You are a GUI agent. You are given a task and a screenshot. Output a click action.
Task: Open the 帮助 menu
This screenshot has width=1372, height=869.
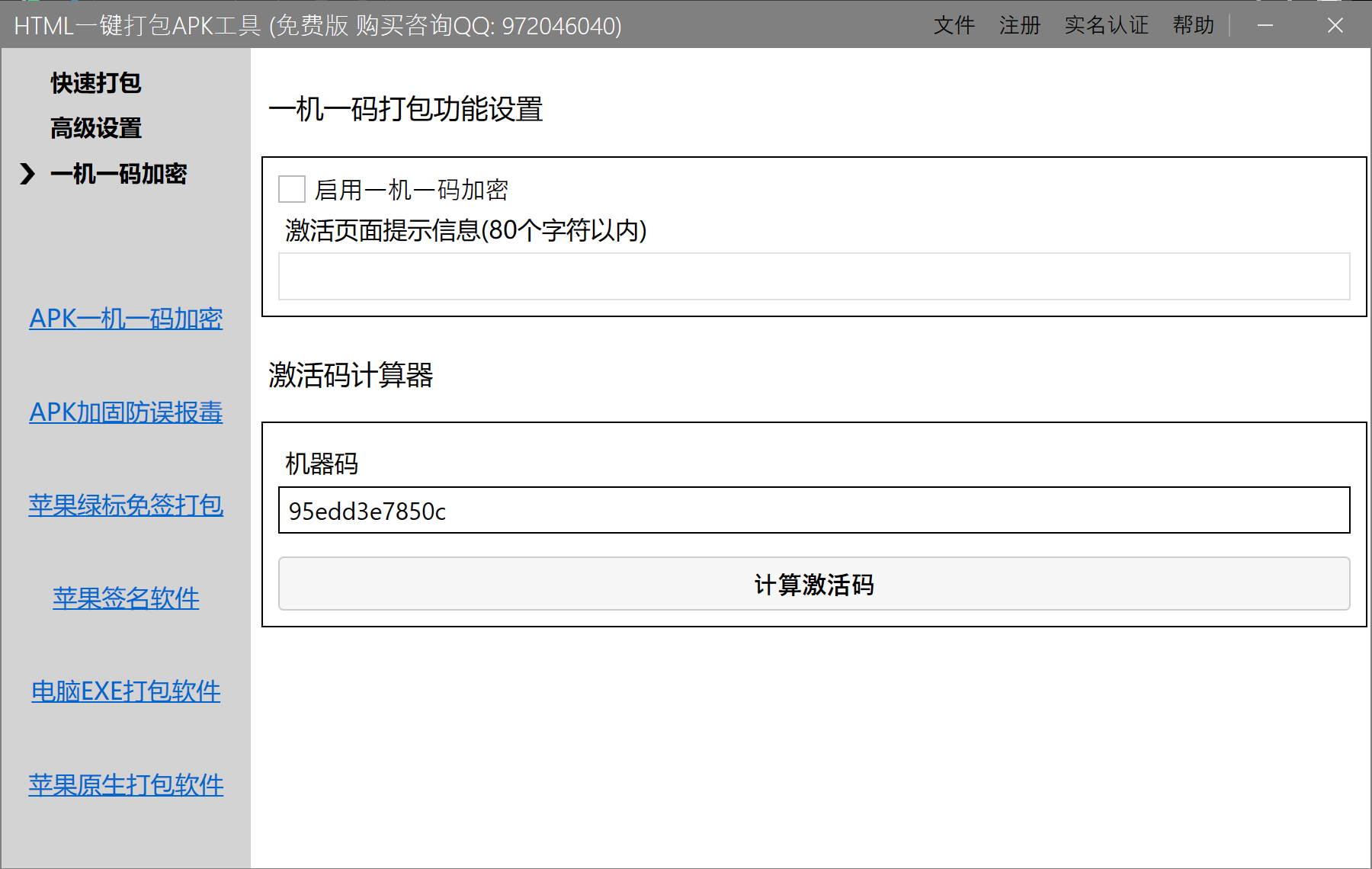tap(1193, 26)
